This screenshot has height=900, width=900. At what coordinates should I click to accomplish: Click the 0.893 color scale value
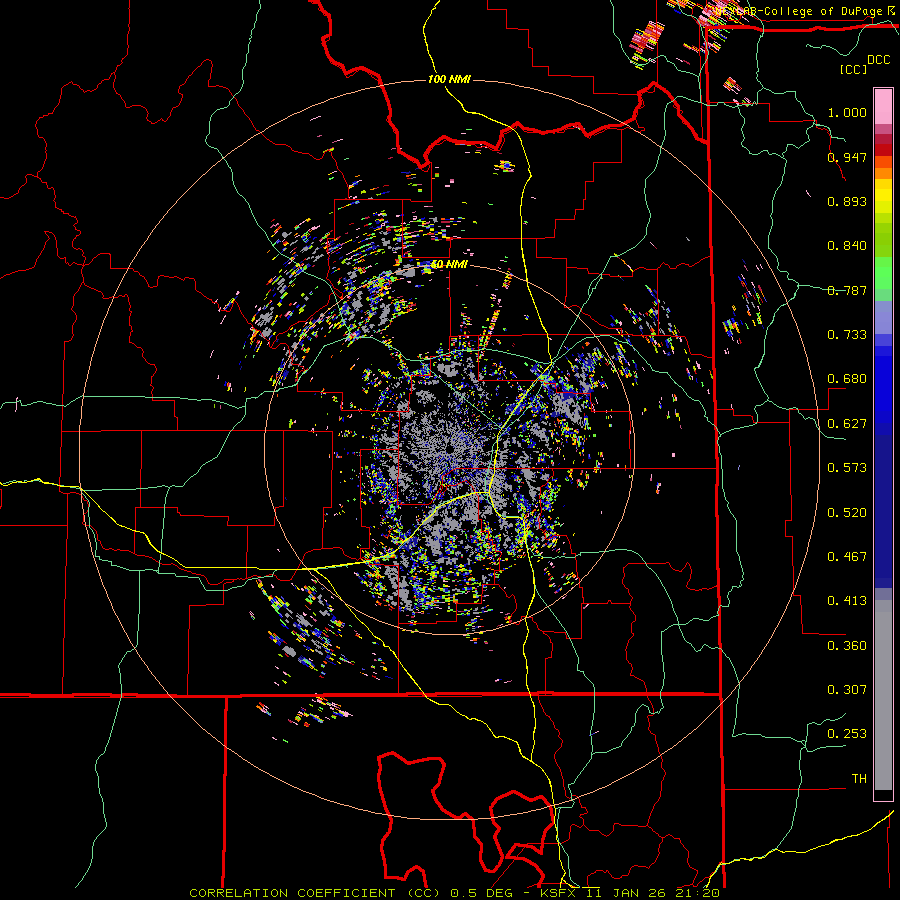tap(847, 201)
